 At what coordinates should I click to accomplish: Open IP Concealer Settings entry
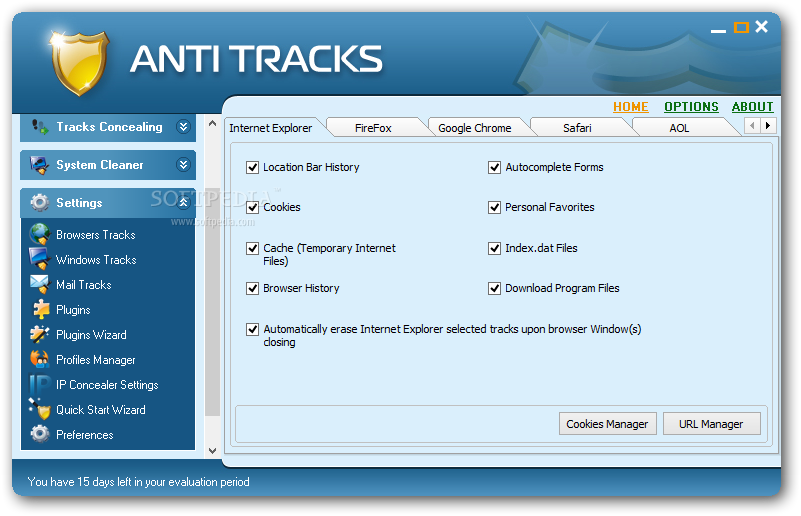click(107, 385)
